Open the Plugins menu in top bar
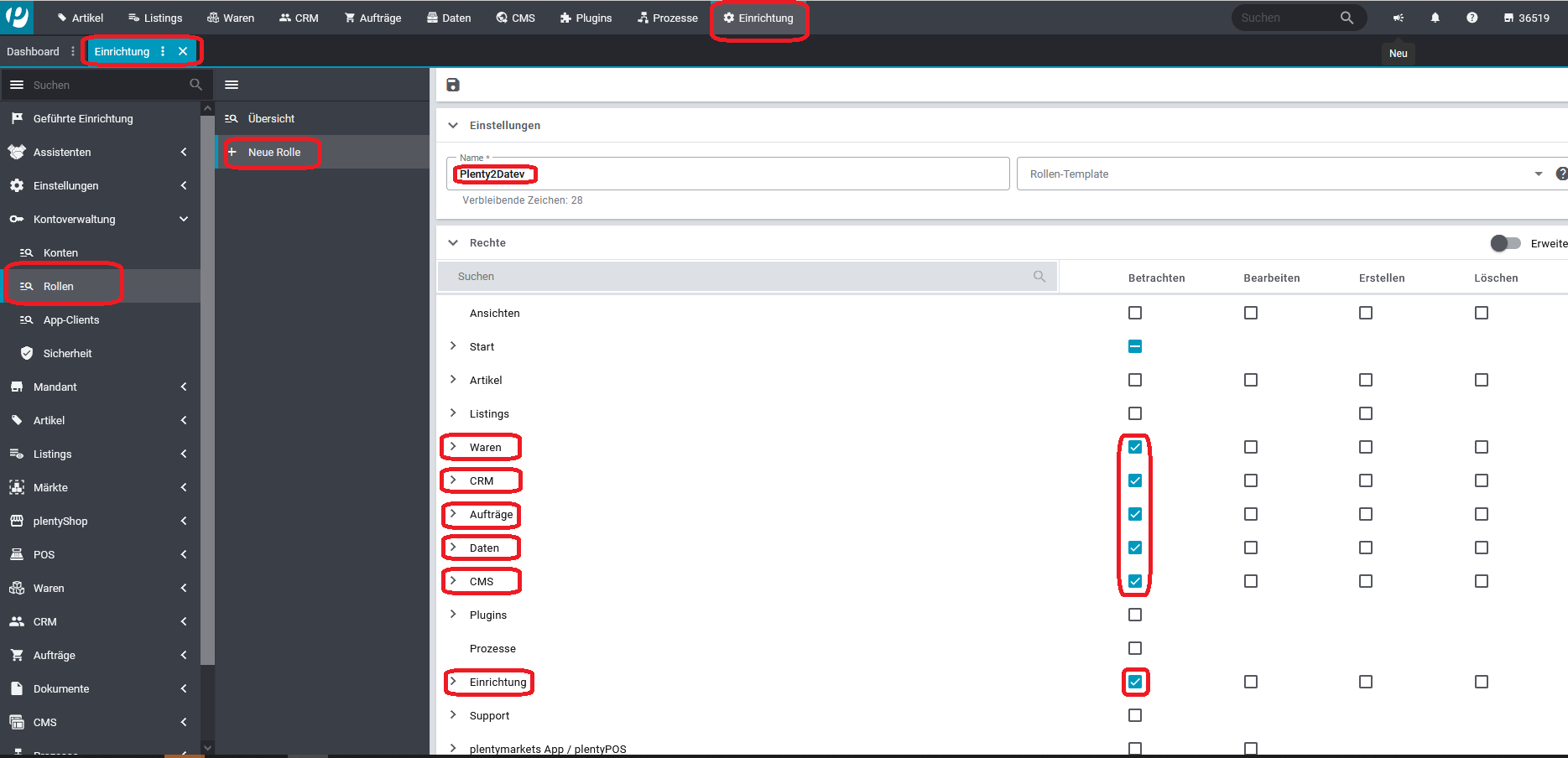Viewport: 1568px width, 758px height. tap(586, 18)
